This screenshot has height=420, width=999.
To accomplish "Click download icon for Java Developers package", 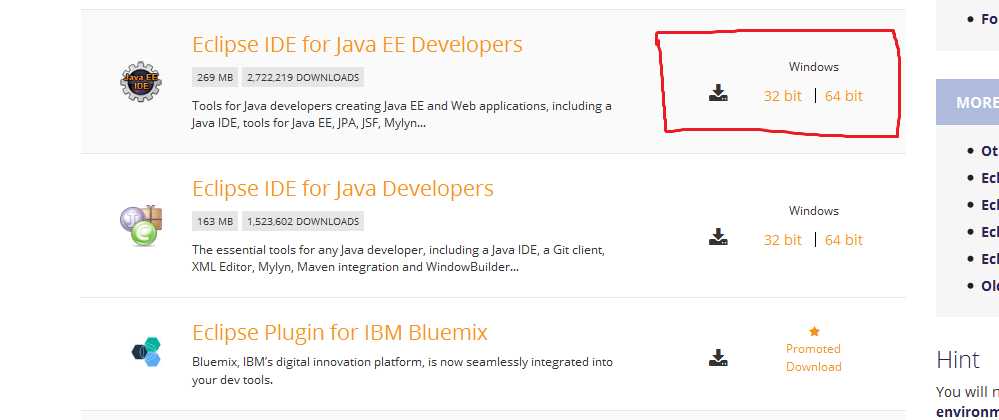I will [718, 237].
